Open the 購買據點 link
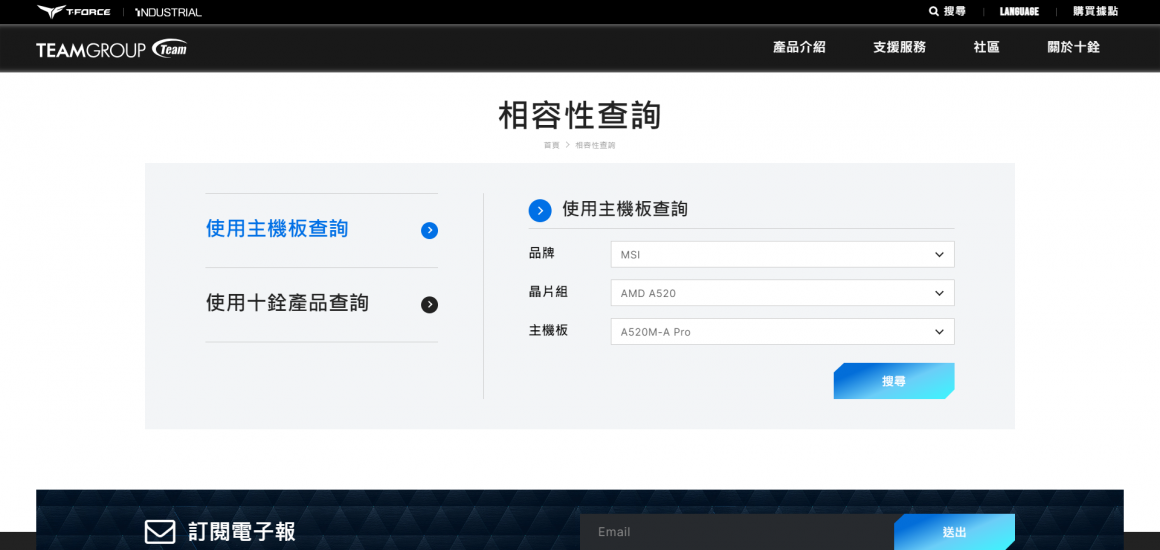1160x550 pixels. pos(1095,12)
